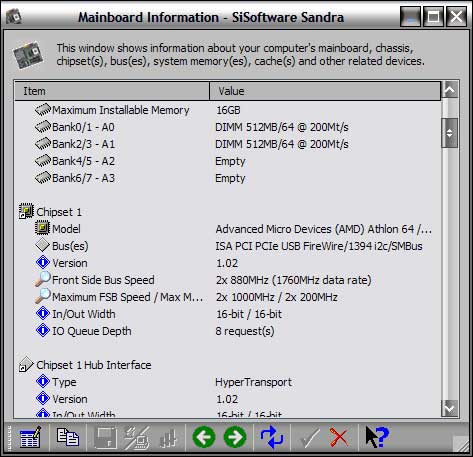This screenshot has width=473, height=457.
Task: Select the Bus(es) row
Action: [x=228, y=246]
